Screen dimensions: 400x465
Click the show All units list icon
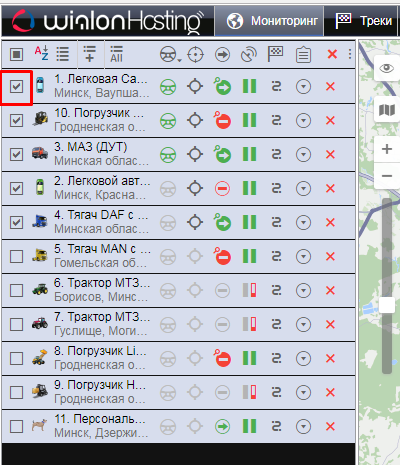[x=116, y=54]
